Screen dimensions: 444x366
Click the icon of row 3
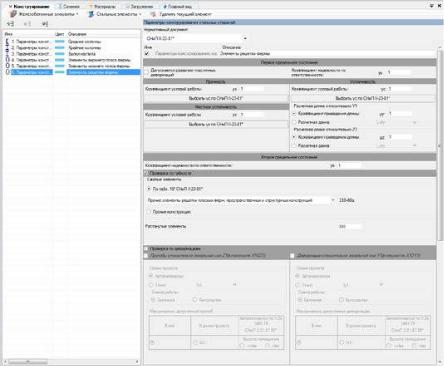7,54
